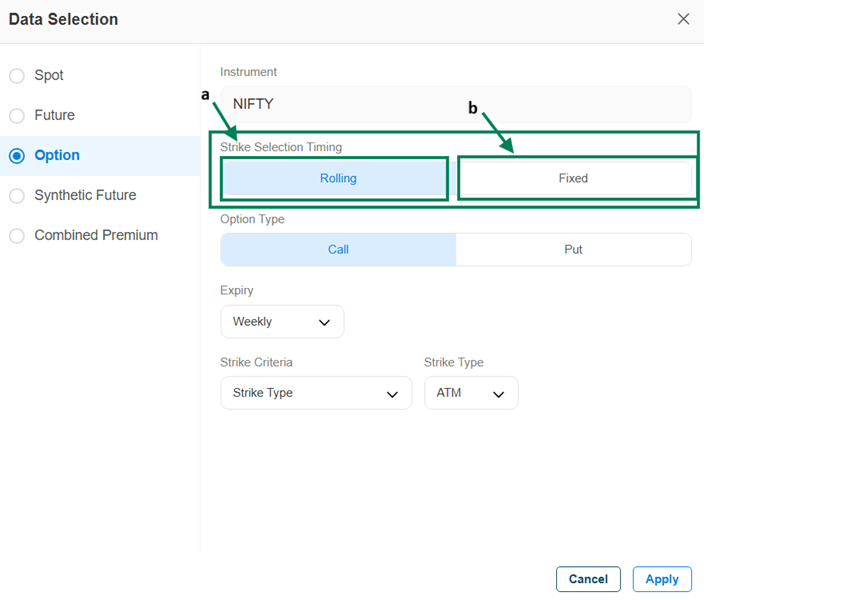The image size is (843, 600).
Task: Close the Data Selection dialog
Action: coord(683,19)
